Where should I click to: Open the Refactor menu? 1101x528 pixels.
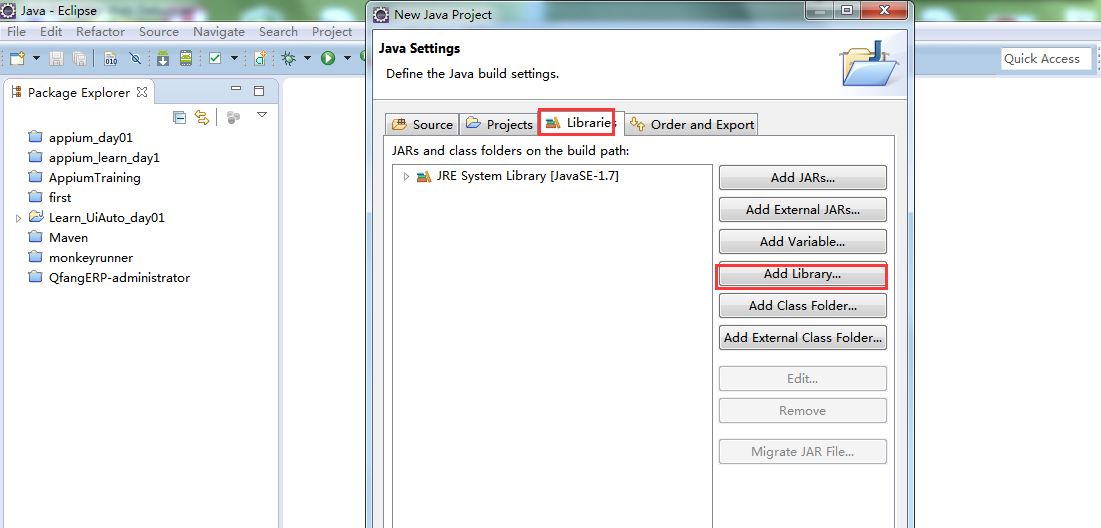[100, 32]
